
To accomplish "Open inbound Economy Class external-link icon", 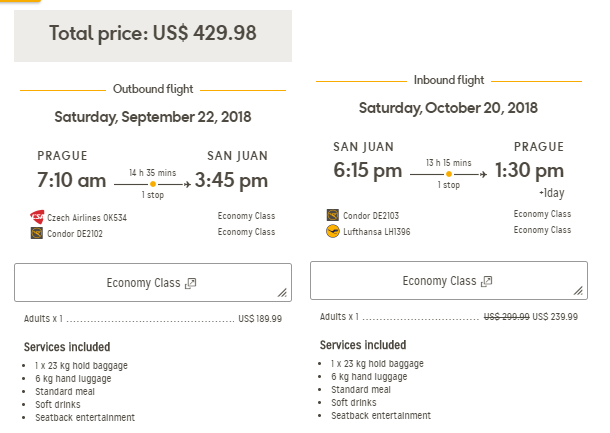I will pyautogui.click(x=487, y=281).
